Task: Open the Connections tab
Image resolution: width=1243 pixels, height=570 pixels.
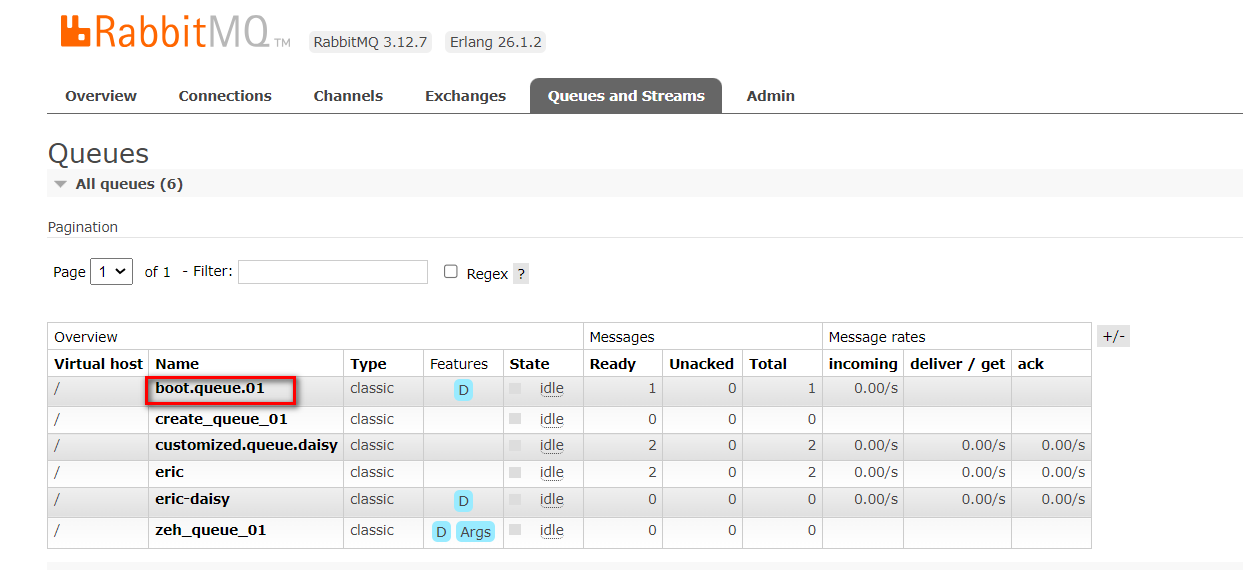Action: point(225,96)
